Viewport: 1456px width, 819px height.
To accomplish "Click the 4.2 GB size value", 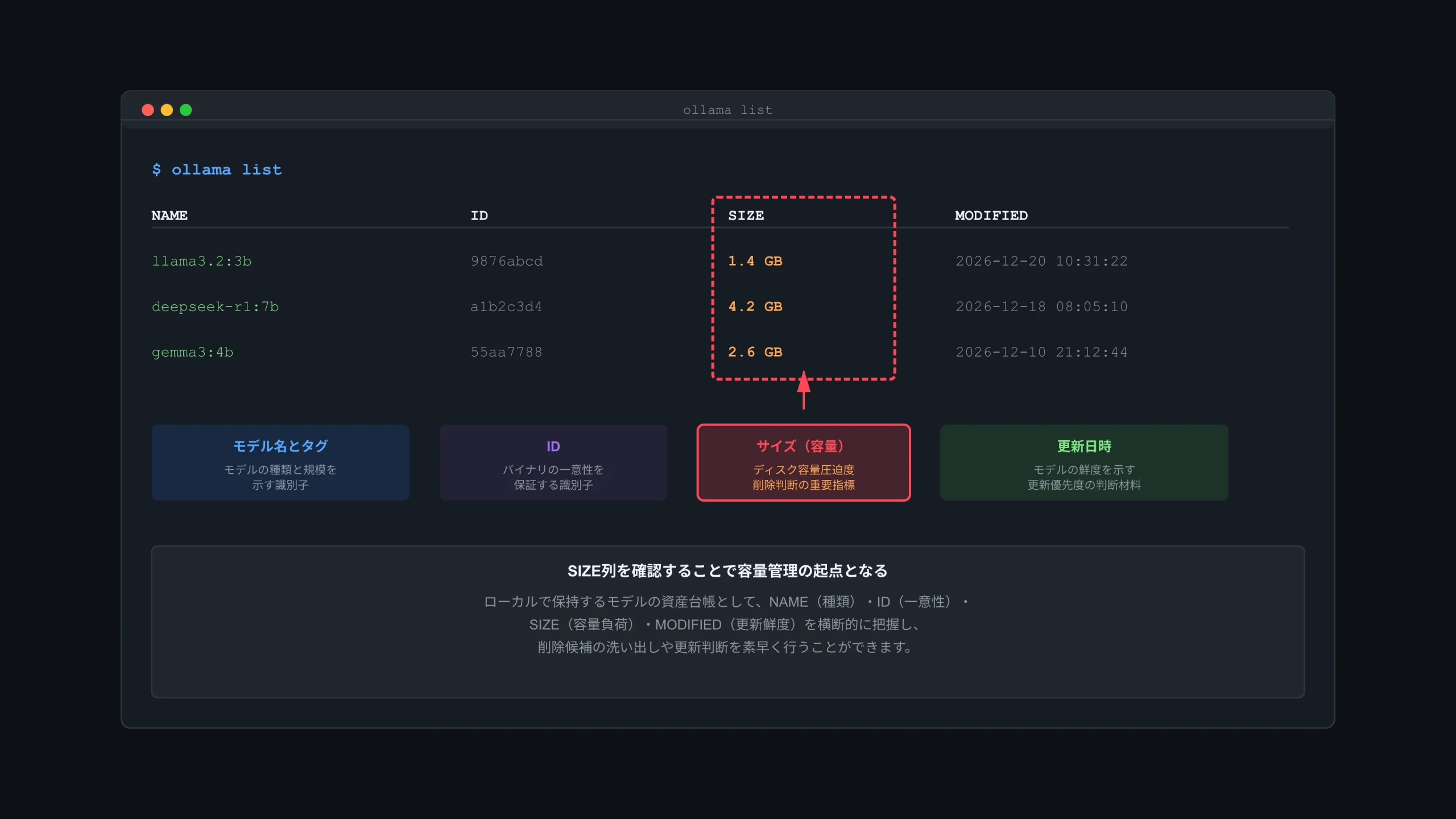I will (755, 307).
